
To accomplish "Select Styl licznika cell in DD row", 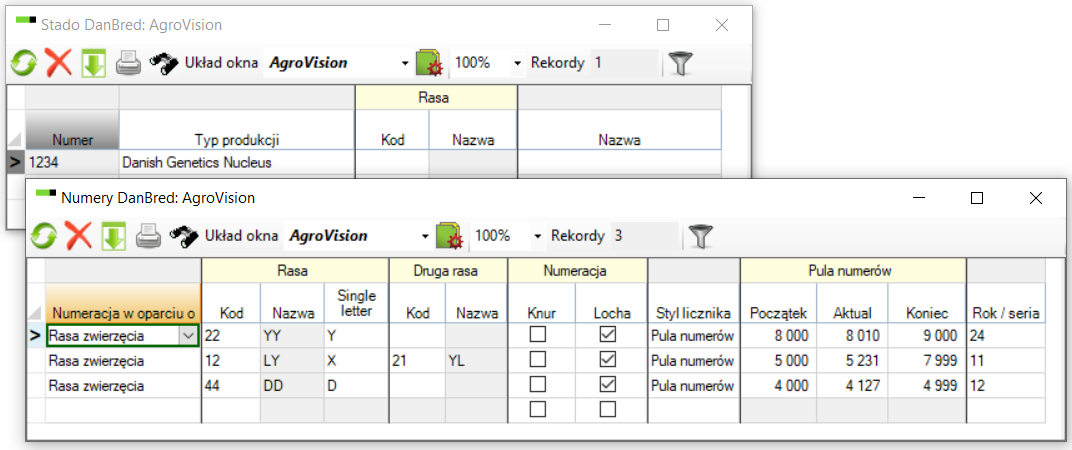I will [694, 386].
